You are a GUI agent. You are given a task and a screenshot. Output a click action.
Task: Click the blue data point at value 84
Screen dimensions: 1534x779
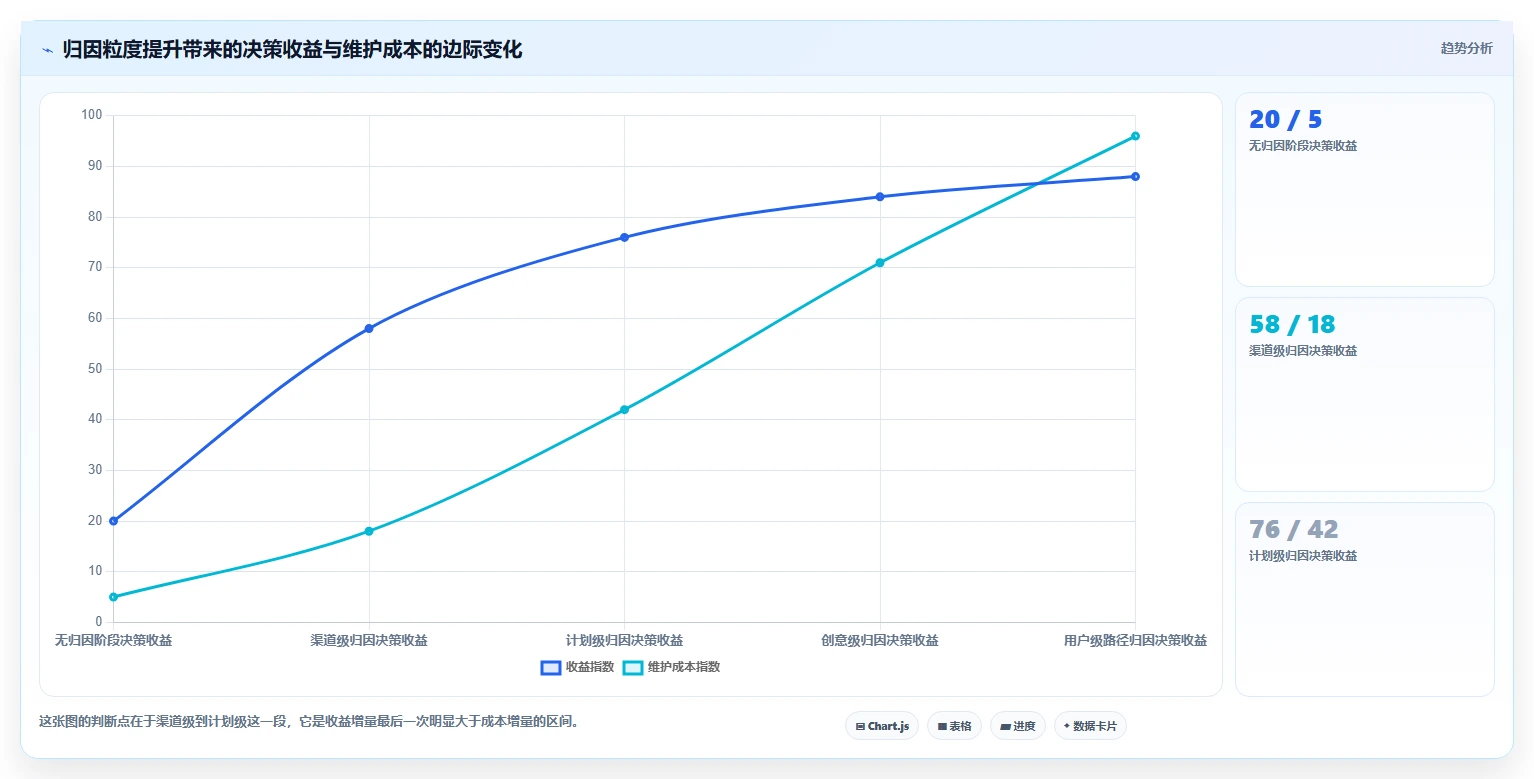coord(880,196)
